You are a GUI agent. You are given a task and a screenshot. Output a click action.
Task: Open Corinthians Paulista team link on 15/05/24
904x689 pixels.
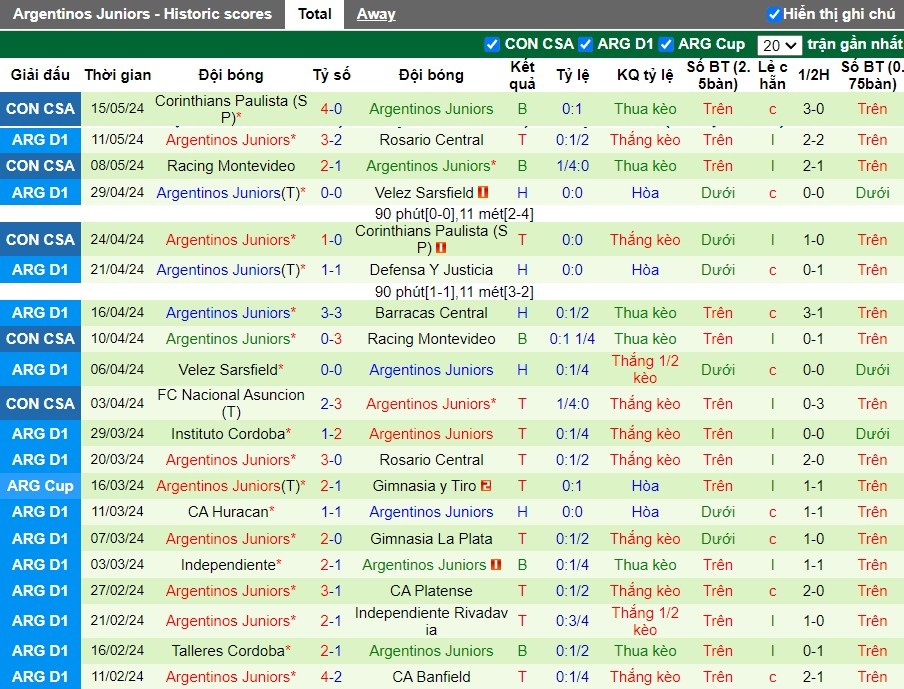click(x=231, y=108)
